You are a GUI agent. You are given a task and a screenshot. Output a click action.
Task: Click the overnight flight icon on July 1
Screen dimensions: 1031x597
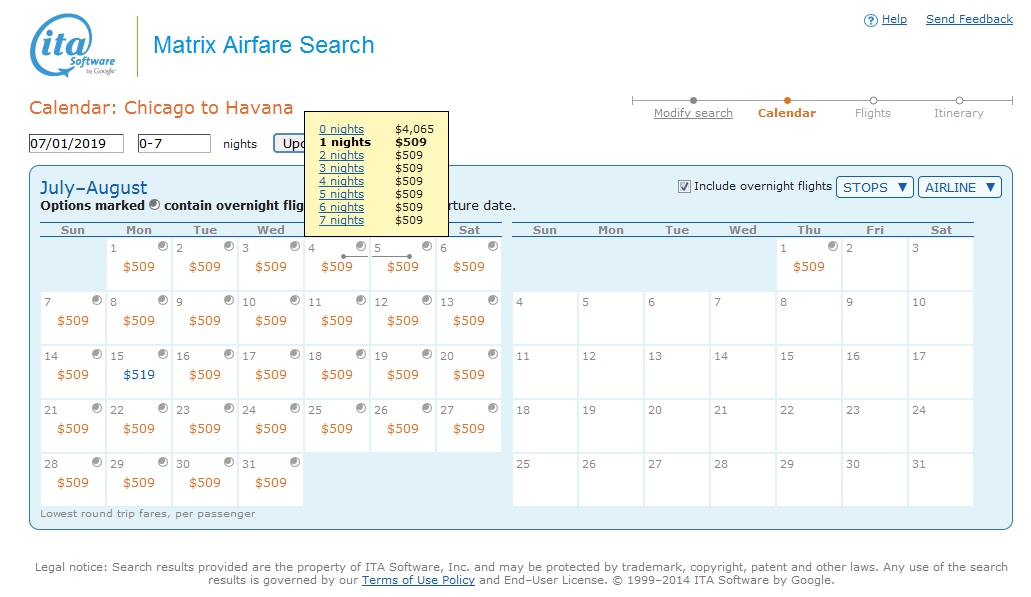click(163, 244)
